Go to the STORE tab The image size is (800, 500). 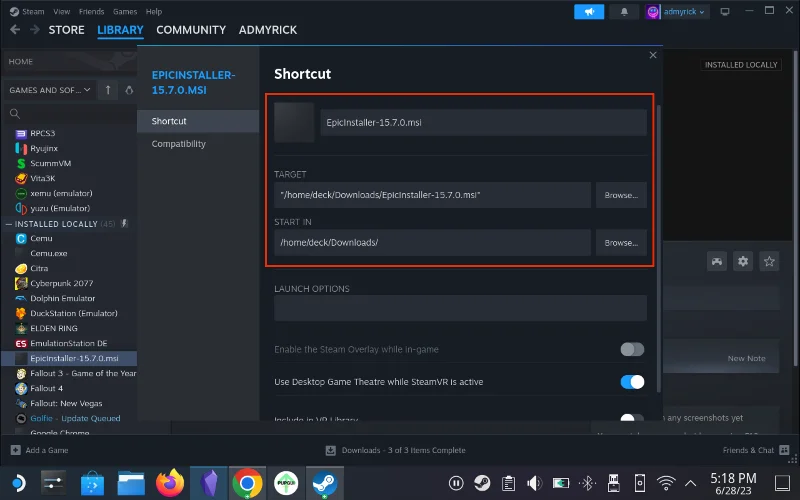point(66,30)
